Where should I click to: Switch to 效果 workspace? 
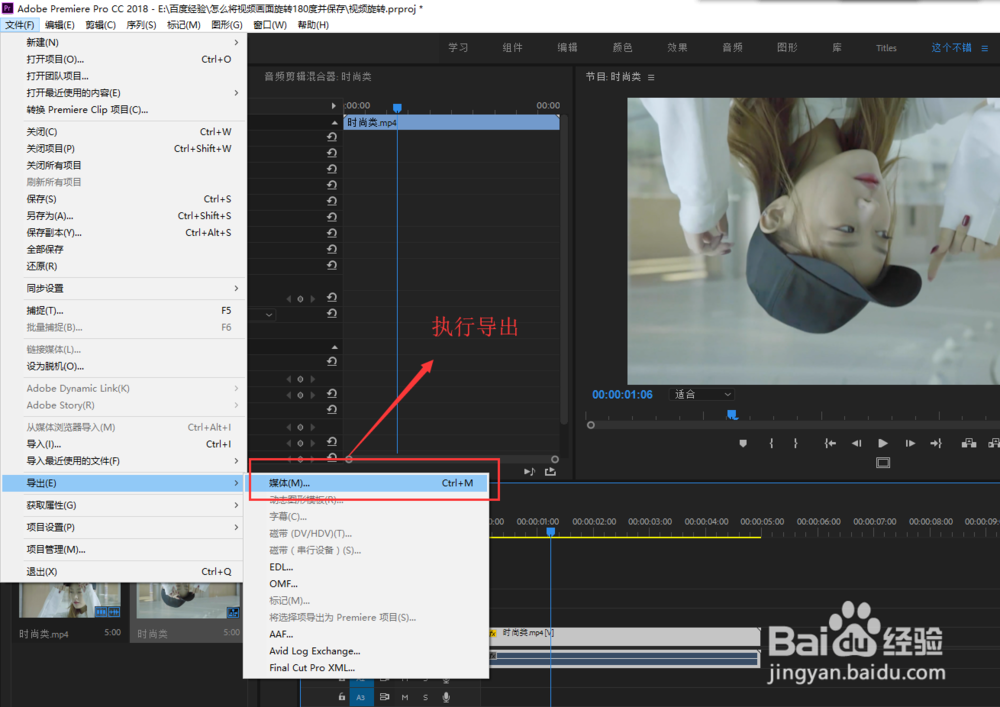click(x=677, y=48)
